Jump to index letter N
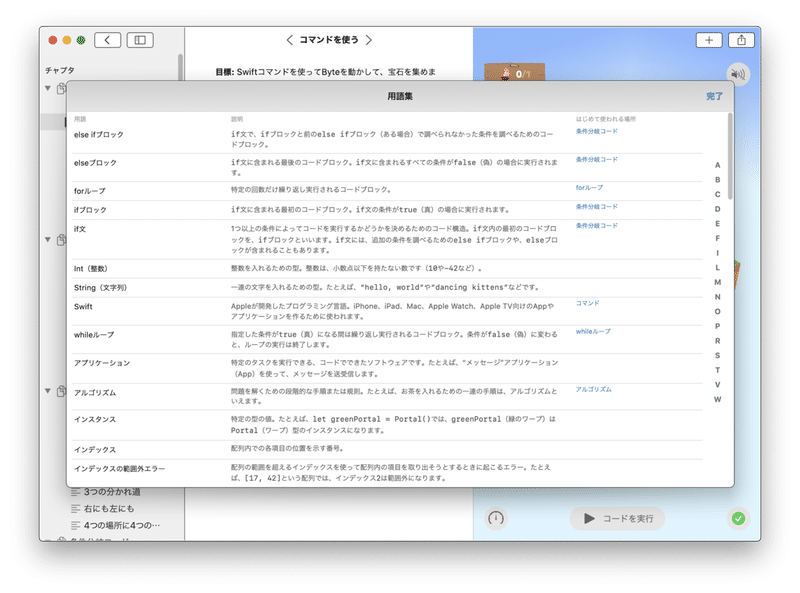This screenshot has height=593, width=800. pos(717,297)
